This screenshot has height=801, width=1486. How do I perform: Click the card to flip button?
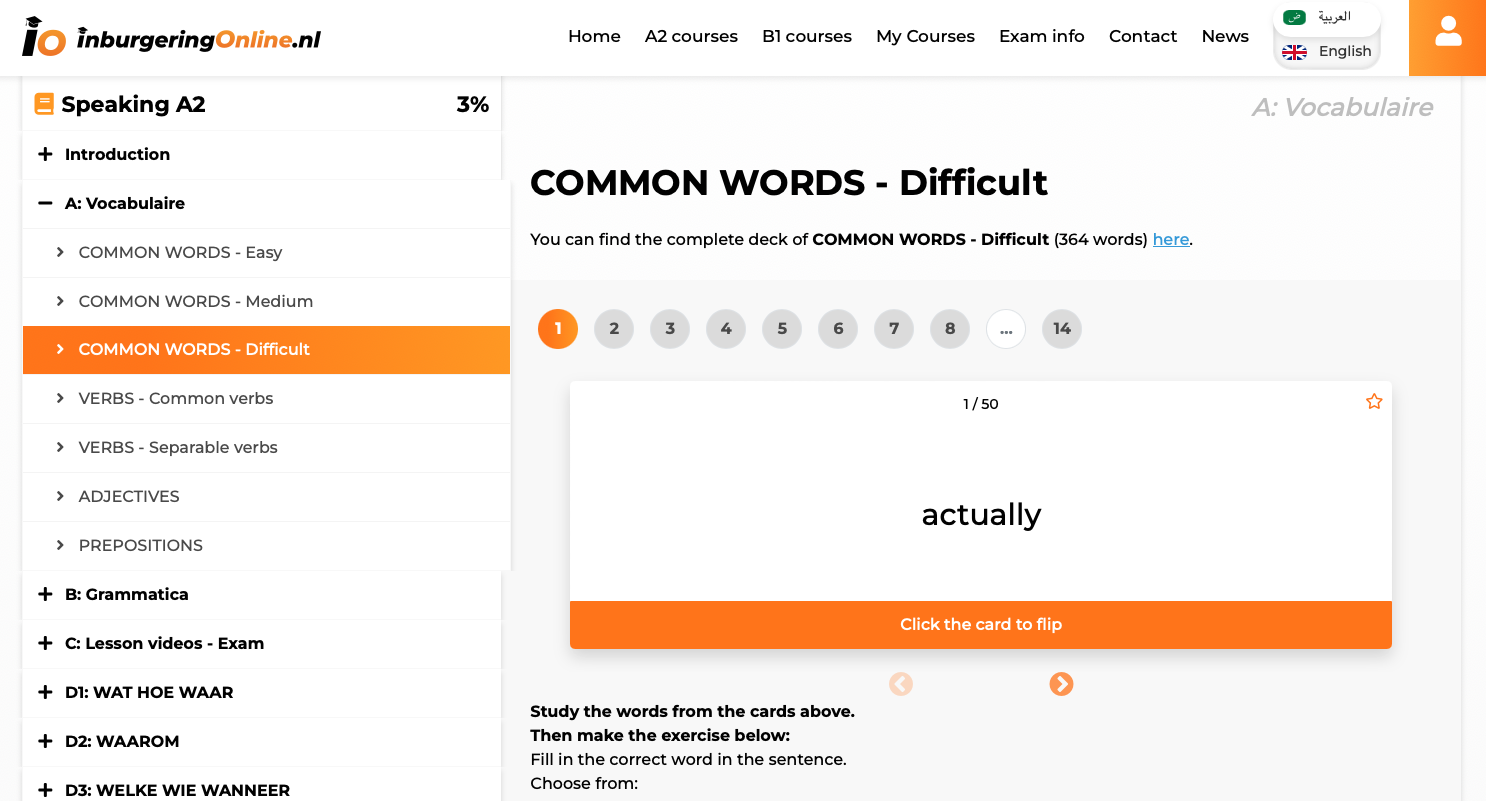(980, 624)
